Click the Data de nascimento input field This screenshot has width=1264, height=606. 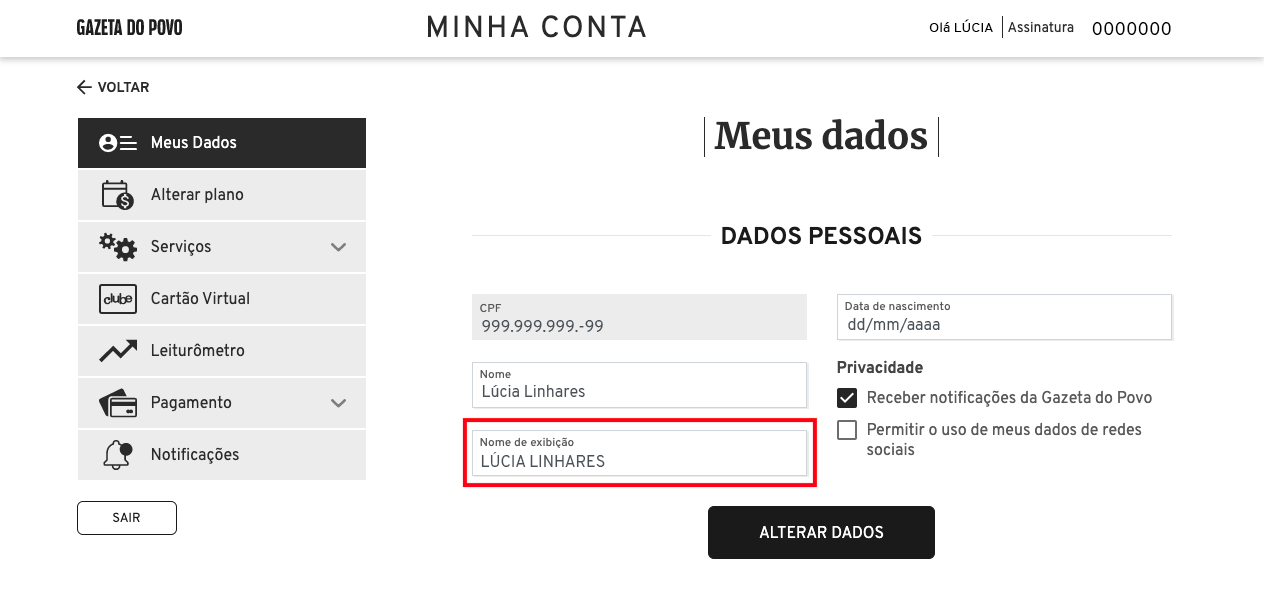tap(1004, 323)
